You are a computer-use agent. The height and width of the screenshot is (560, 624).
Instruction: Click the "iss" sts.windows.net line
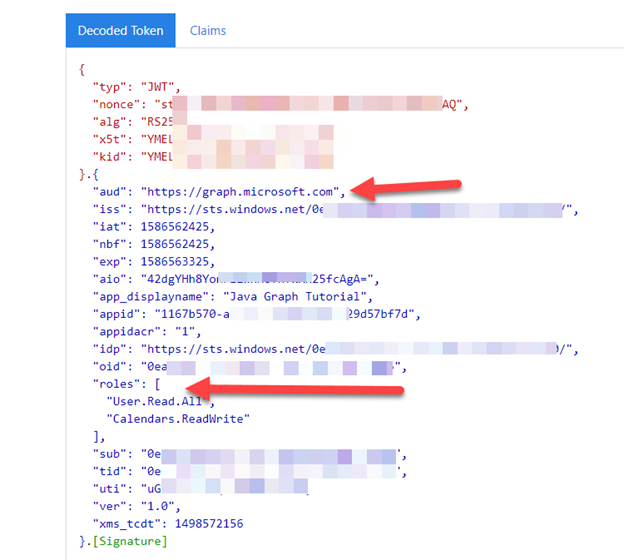coord(335,209)
